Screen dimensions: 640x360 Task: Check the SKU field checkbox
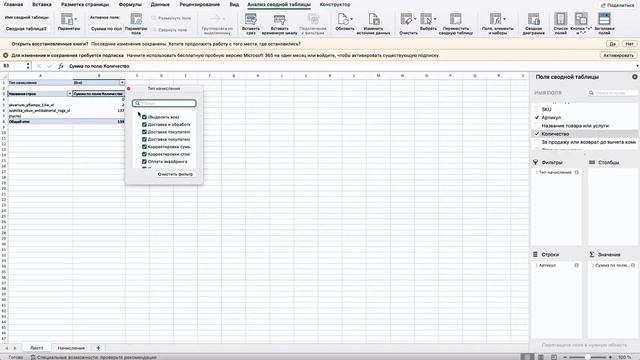pyautogui.click(x=537, y=109)
